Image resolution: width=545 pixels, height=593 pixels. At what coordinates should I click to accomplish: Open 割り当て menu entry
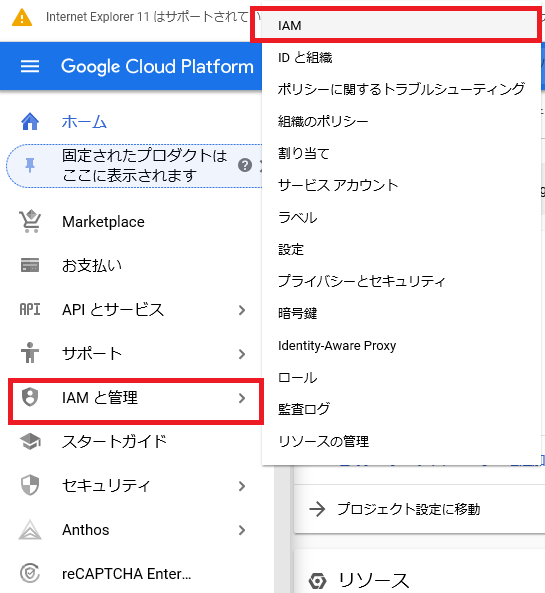click(401, 154)
